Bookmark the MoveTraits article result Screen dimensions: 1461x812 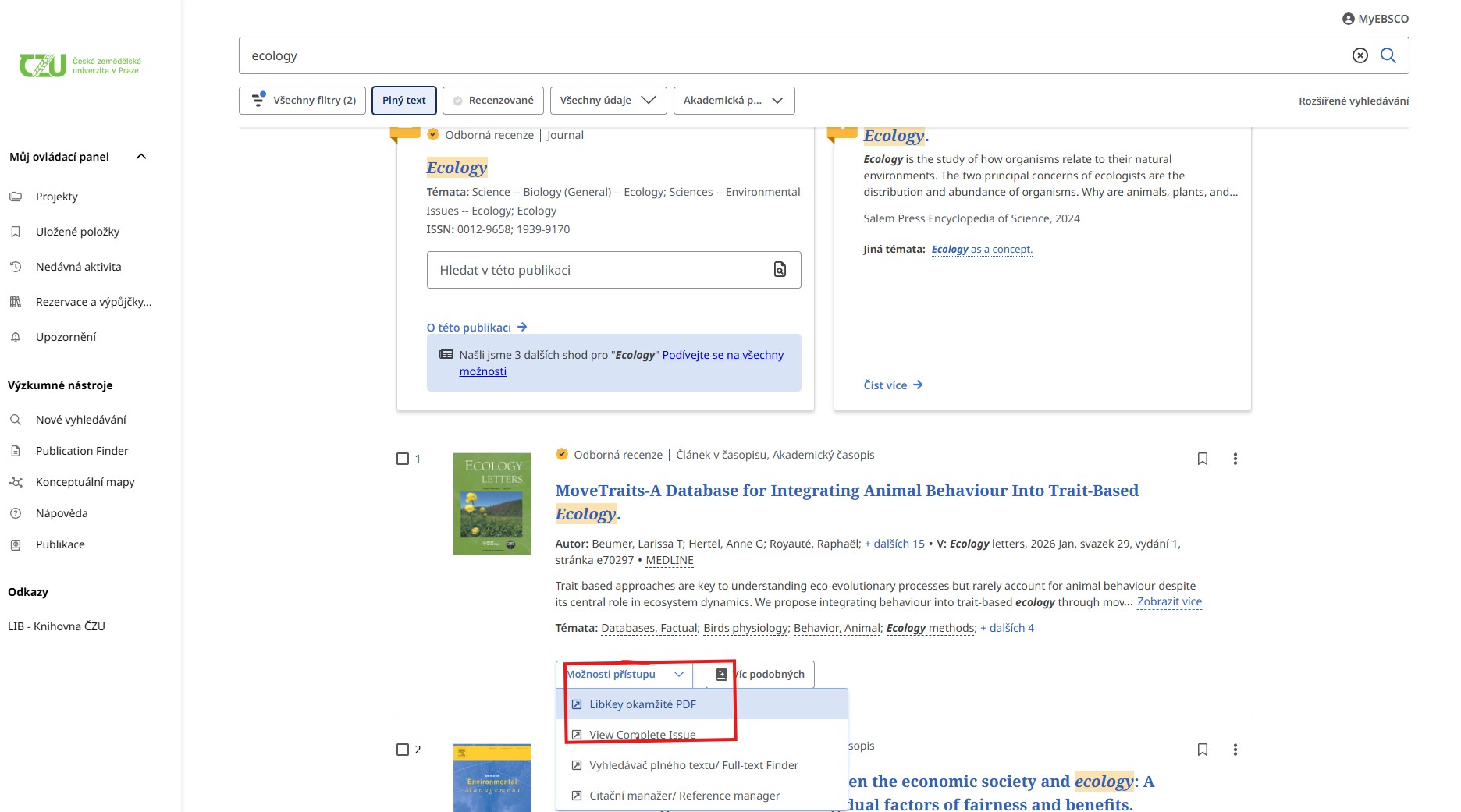coord(1202,459)
